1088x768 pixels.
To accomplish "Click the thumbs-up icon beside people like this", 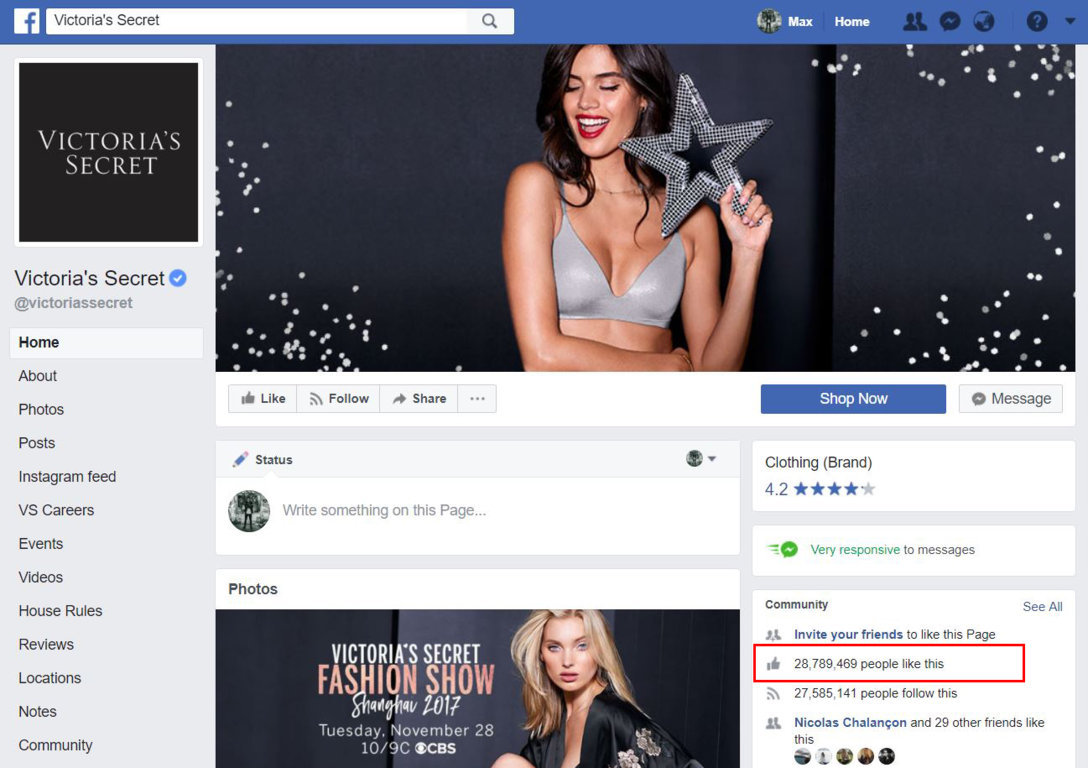I will pos(773,664).
